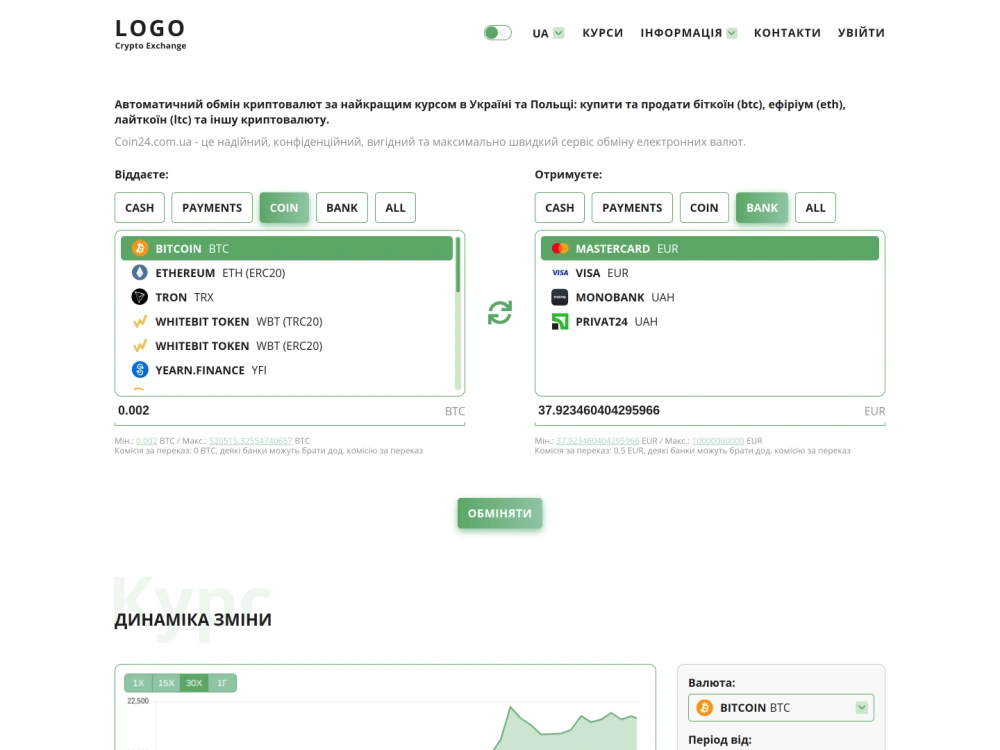Select MONOBANK UAH row

coord(710,297)
